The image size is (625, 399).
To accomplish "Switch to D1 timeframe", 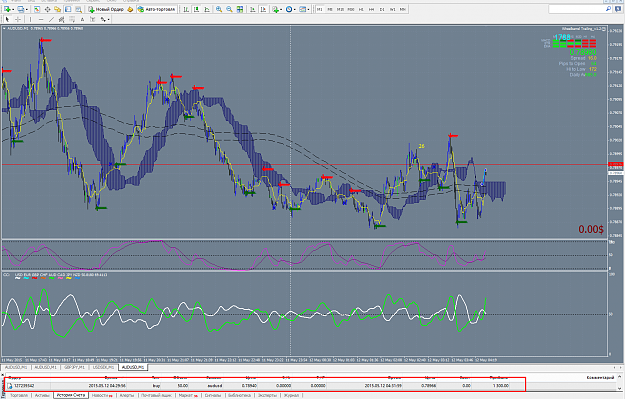I will pyautogui.click(x=382, y=9).
